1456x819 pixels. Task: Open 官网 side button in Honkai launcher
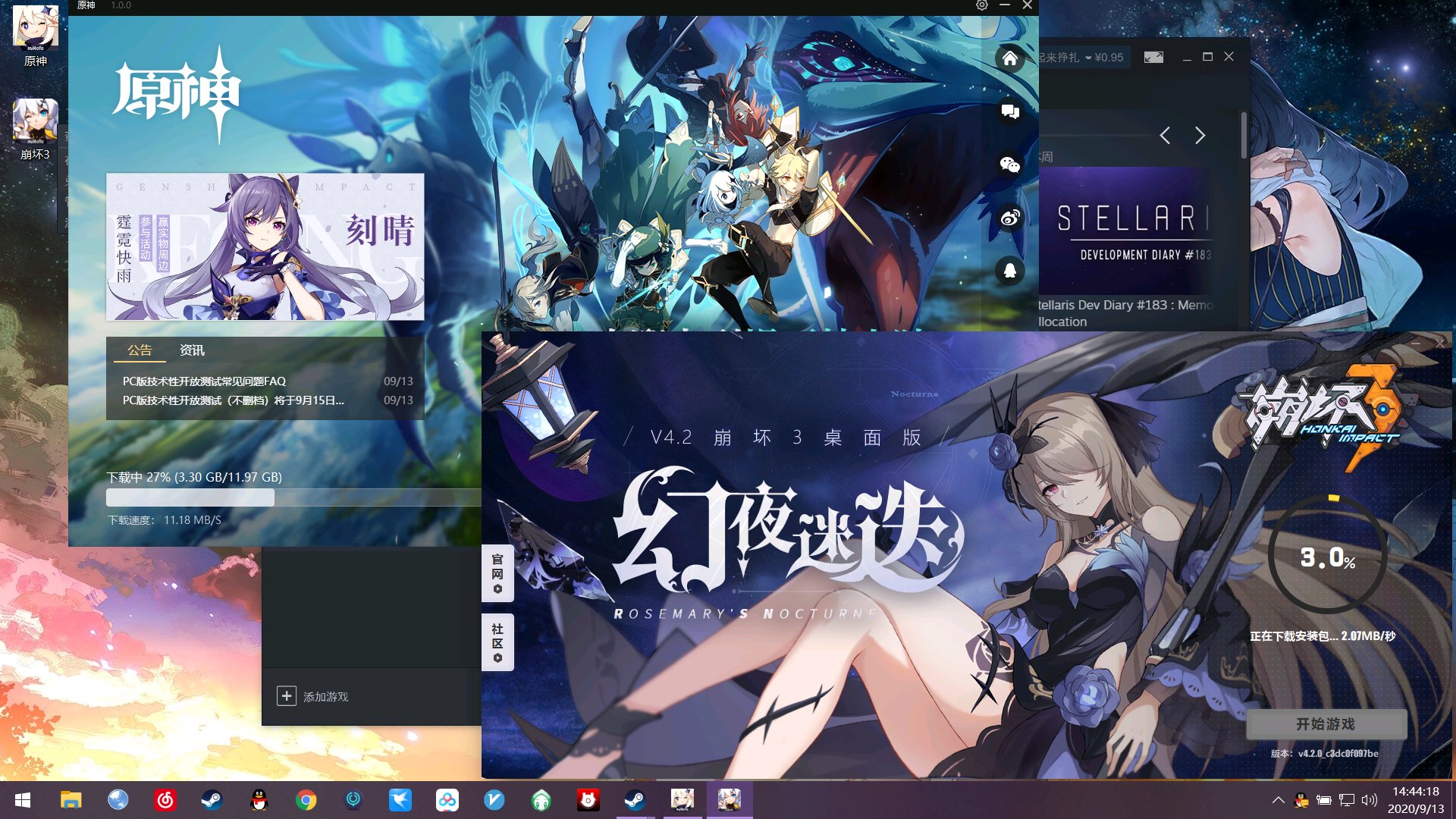coord(497,573)
